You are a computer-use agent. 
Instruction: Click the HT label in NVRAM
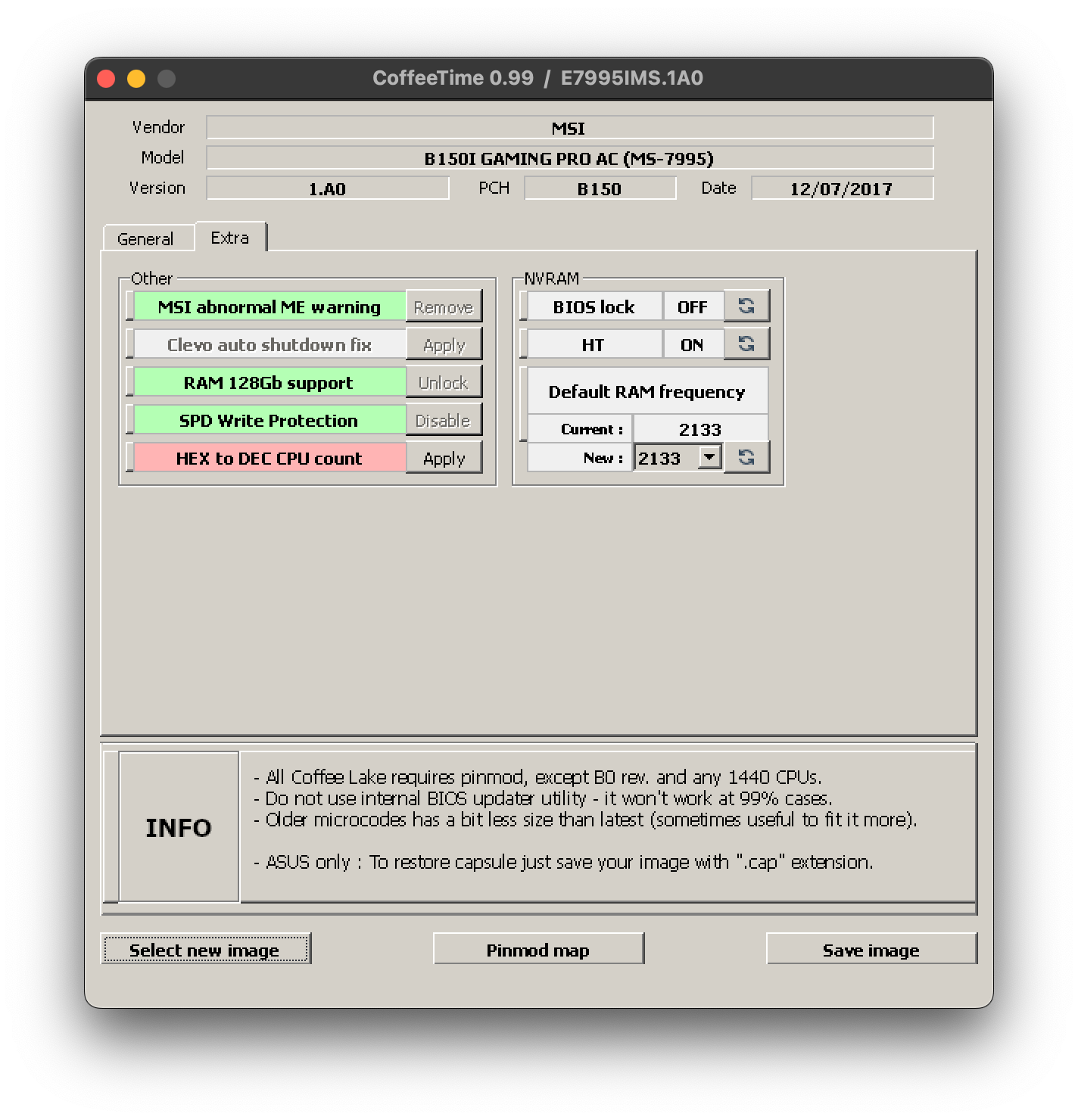point(594,344)
